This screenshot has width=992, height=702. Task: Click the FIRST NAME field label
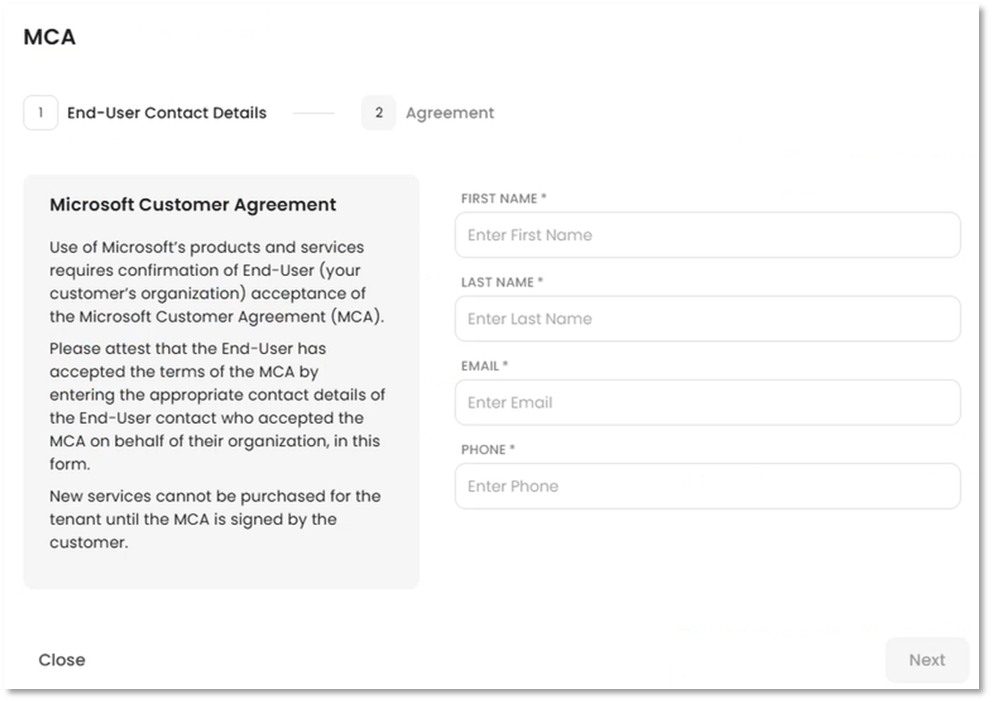(503, 199)
